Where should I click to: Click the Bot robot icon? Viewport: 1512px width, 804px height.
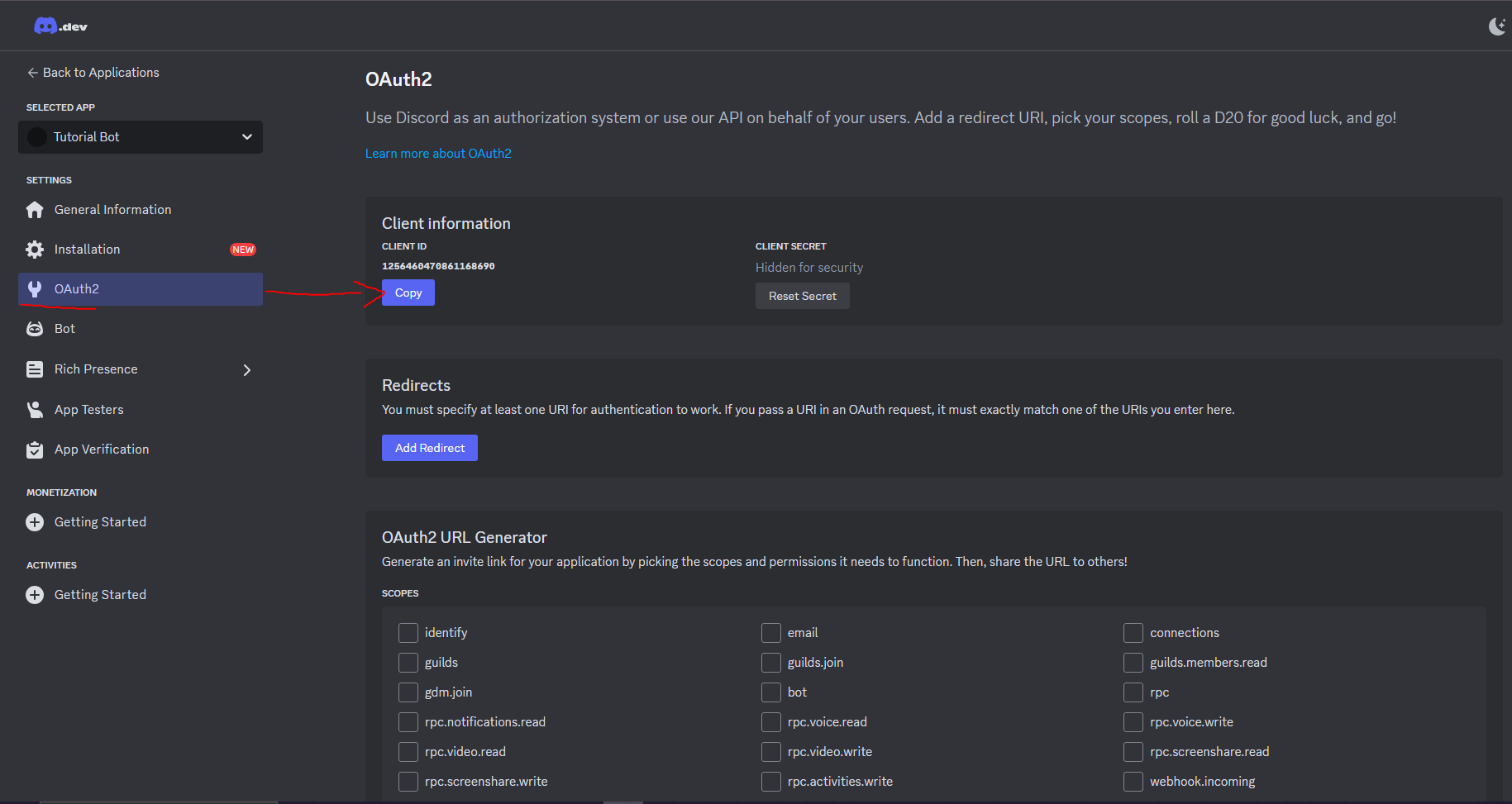click(35, 329)
